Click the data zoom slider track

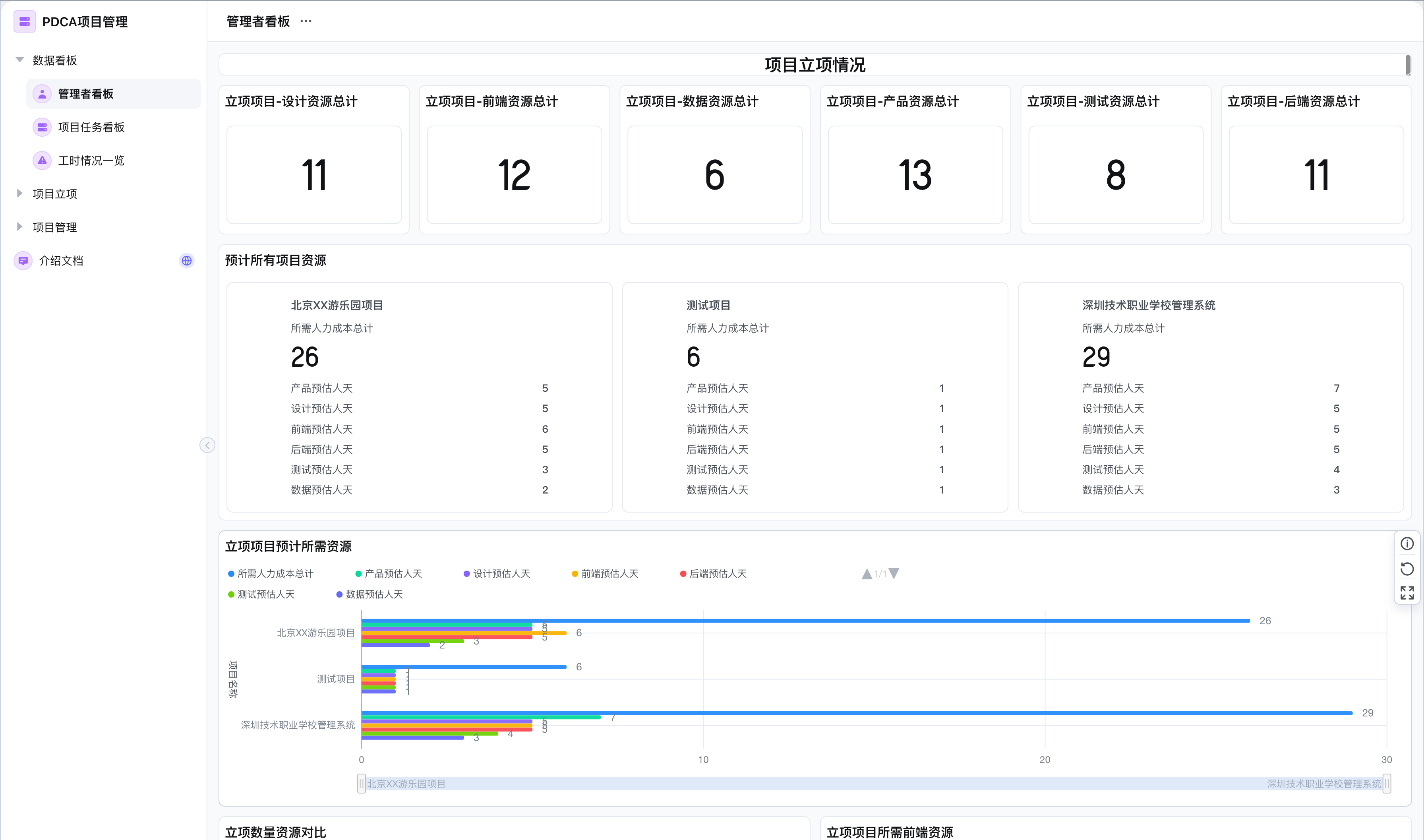point(874,784)
